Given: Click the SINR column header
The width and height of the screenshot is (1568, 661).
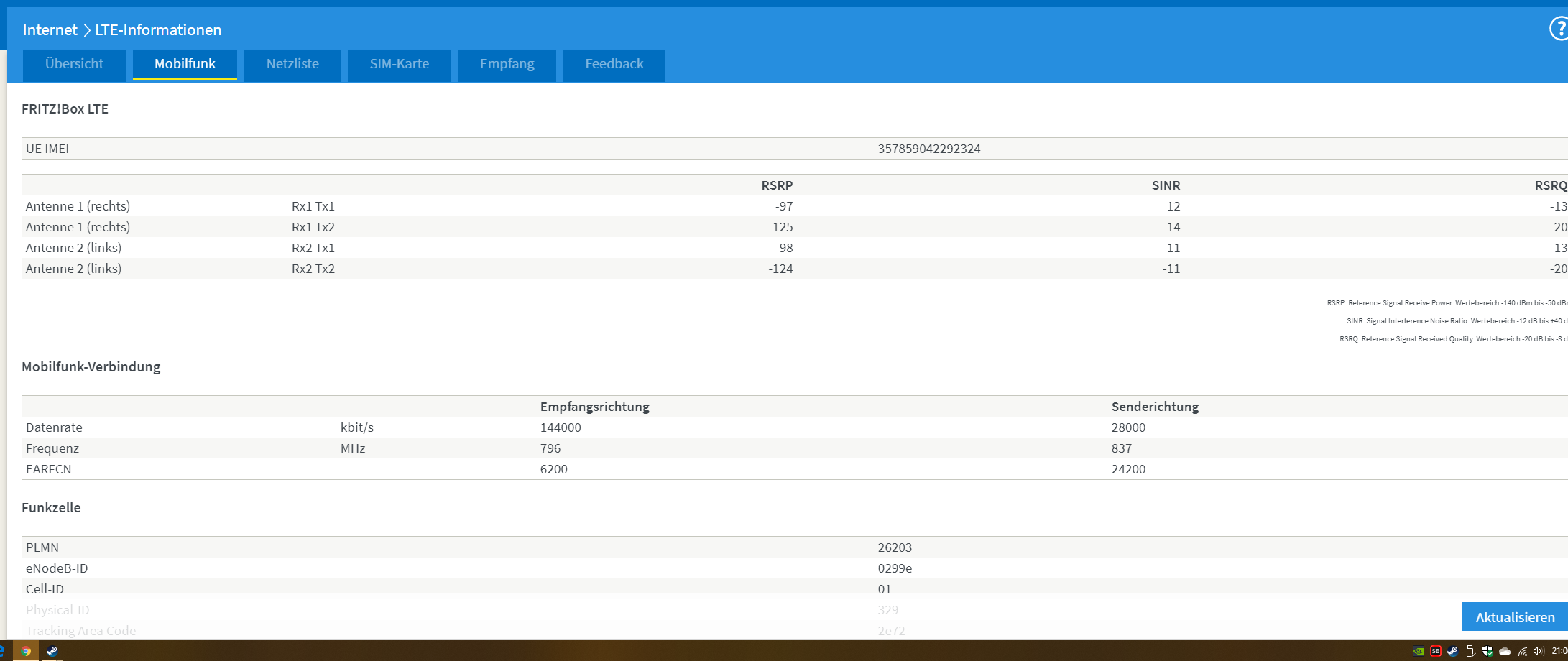Looking at the screenshot, I should click(1166, 185).
